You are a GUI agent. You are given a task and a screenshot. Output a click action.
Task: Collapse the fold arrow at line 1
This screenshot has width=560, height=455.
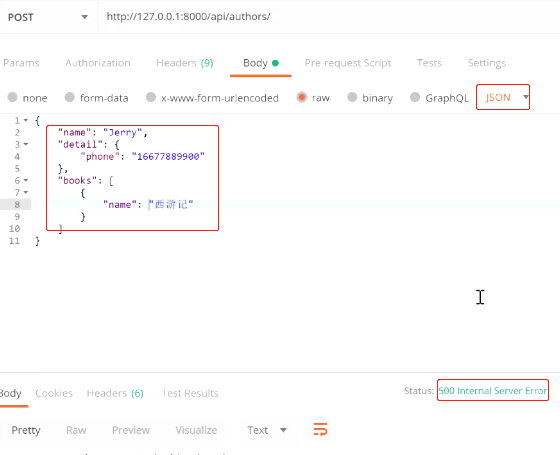26,120
